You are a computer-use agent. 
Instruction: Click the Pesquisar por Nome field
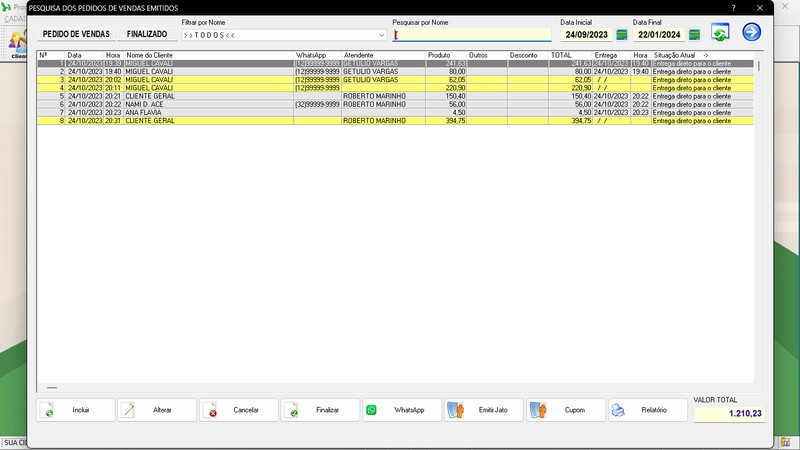[472, 35]
